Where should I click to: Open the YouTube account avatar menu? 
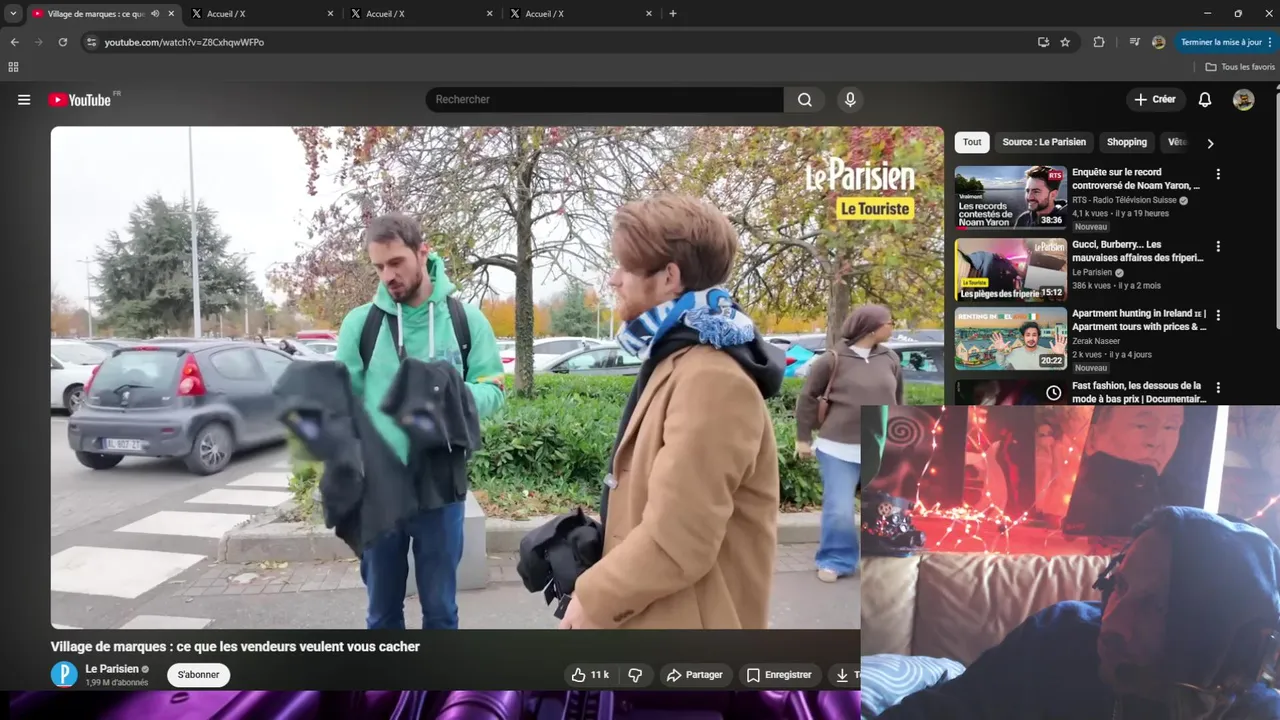(1243, 99)
